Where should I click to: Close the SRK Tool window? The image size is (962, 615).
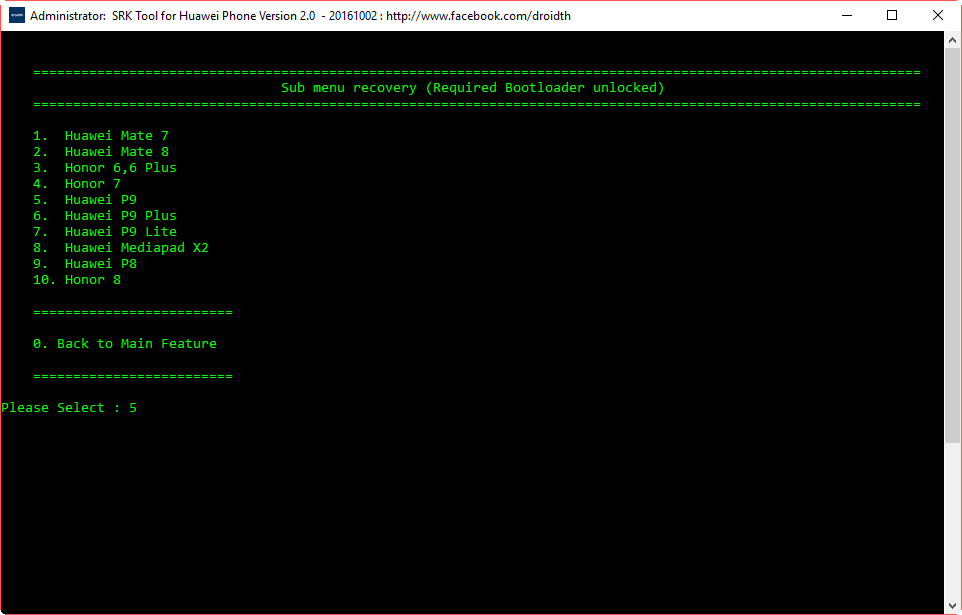point(937,15)
